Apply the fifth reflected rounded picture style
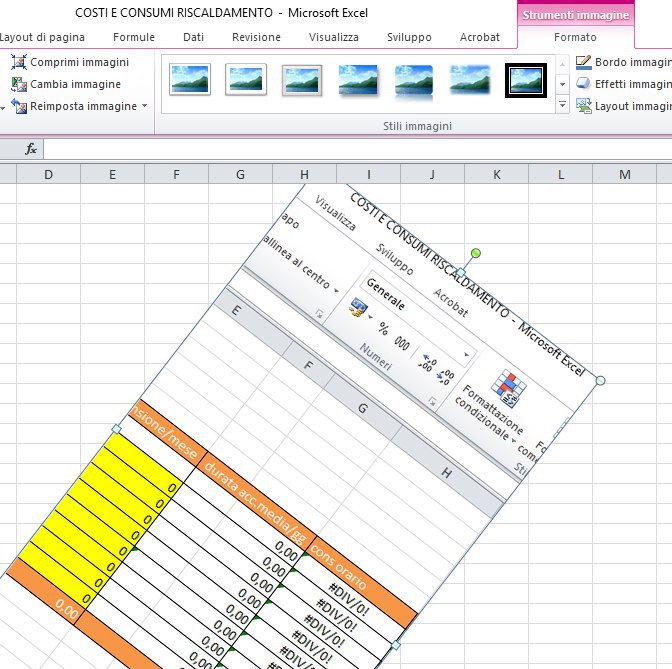 pyautogui.click(x=414, y=81)
